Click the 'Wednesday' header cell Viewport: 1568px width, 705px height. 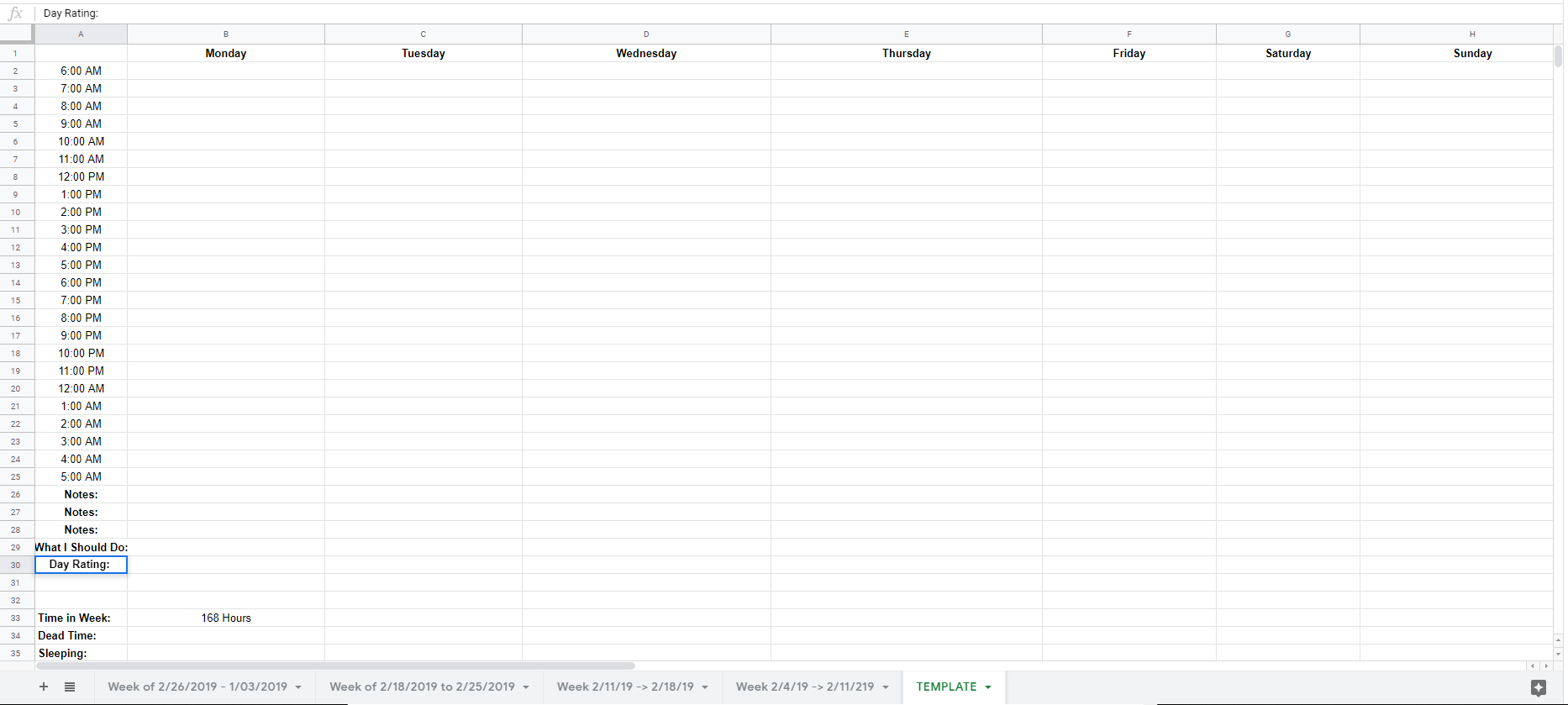tap(646, 53)
